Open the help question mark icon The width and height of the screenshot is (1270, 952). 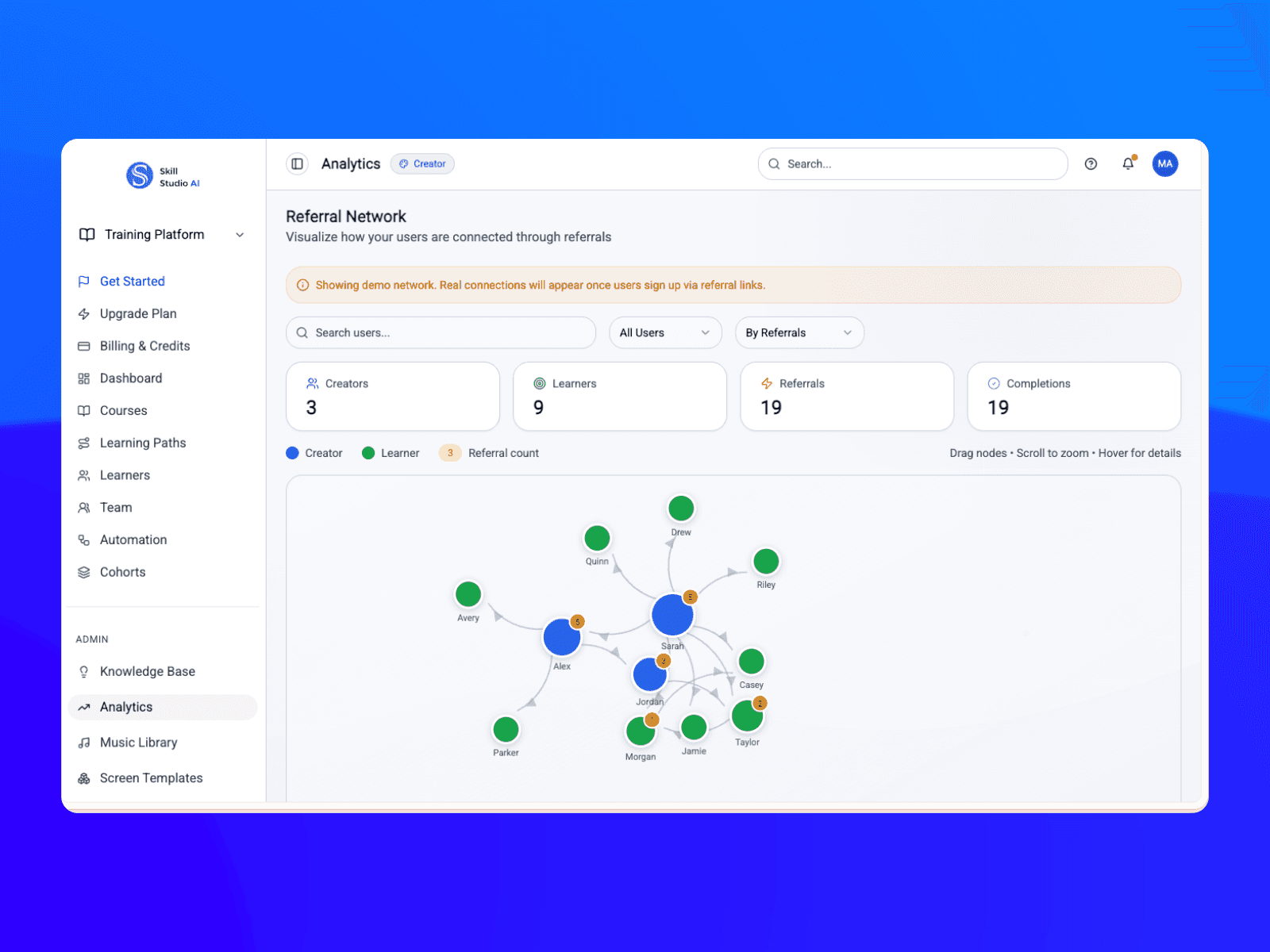pos(1091,164)
